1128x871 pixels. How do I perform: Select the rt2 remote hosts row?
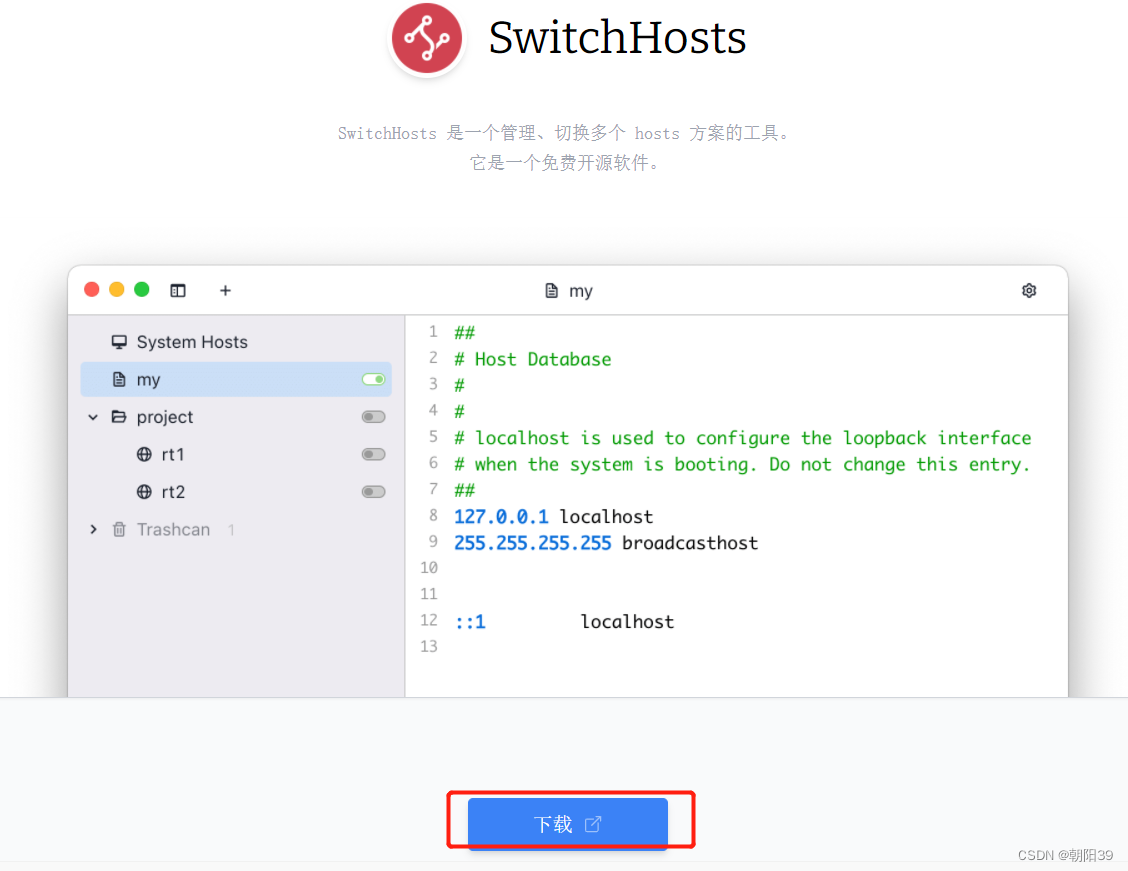(236, 492)
